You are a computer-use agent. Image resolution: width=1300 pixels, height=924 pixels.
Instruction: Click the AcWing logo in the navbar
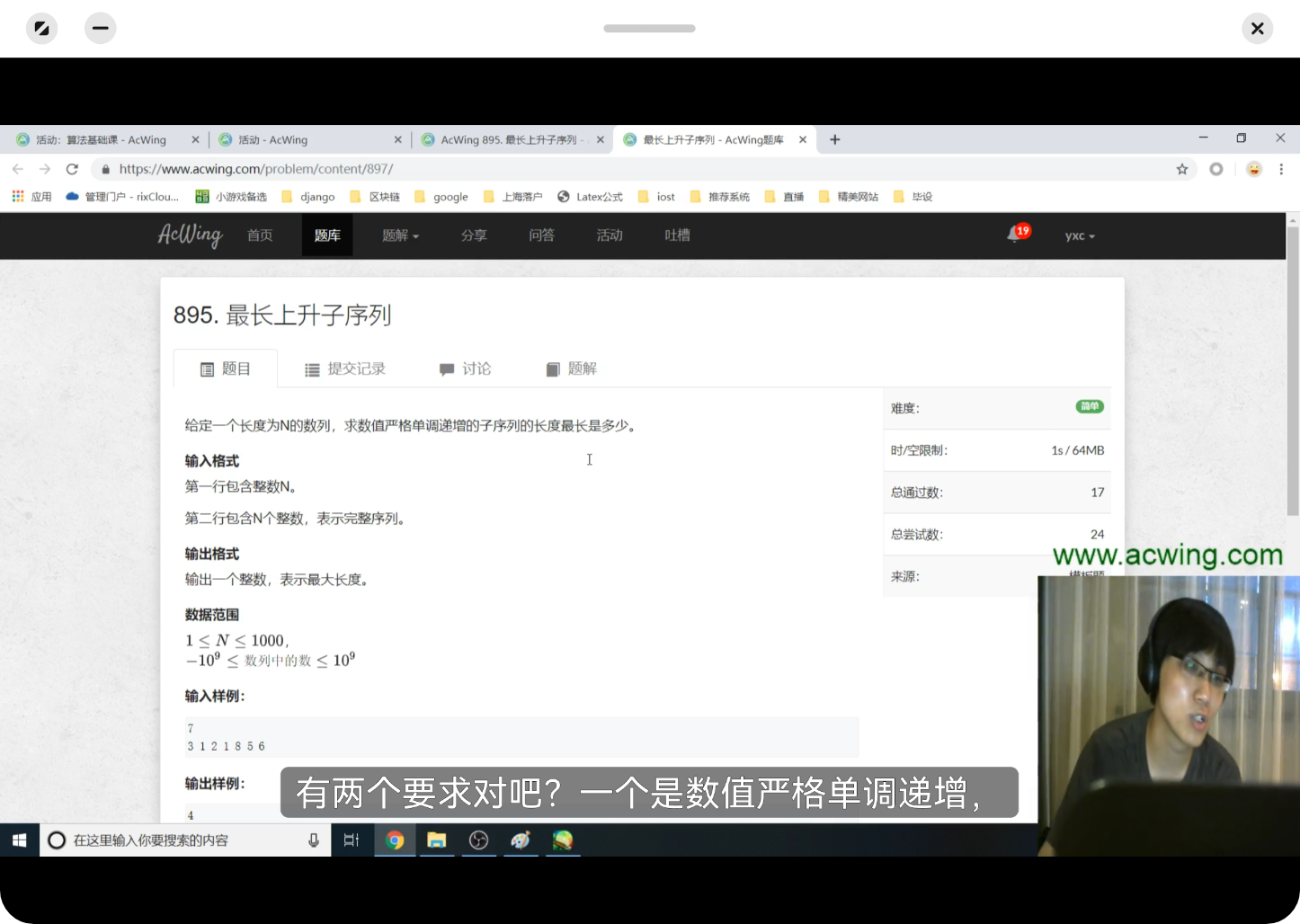pos(189,235)
